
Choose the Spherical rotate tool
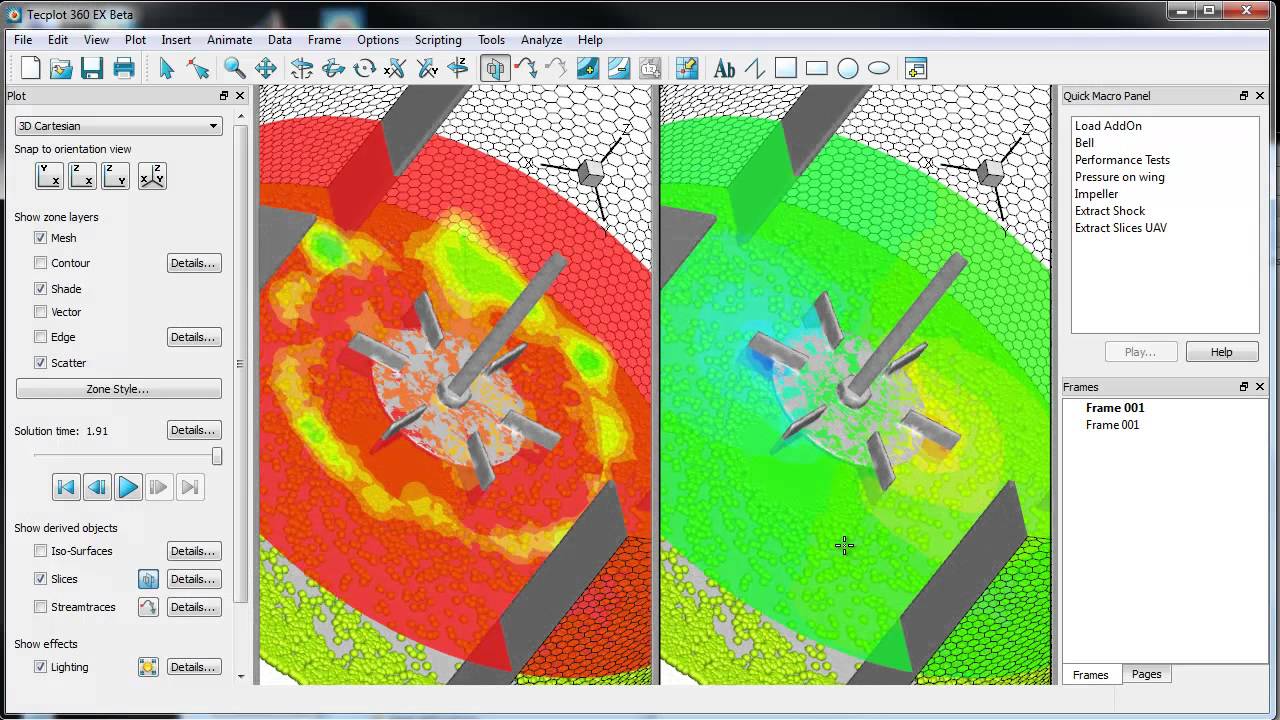point(302,68)
